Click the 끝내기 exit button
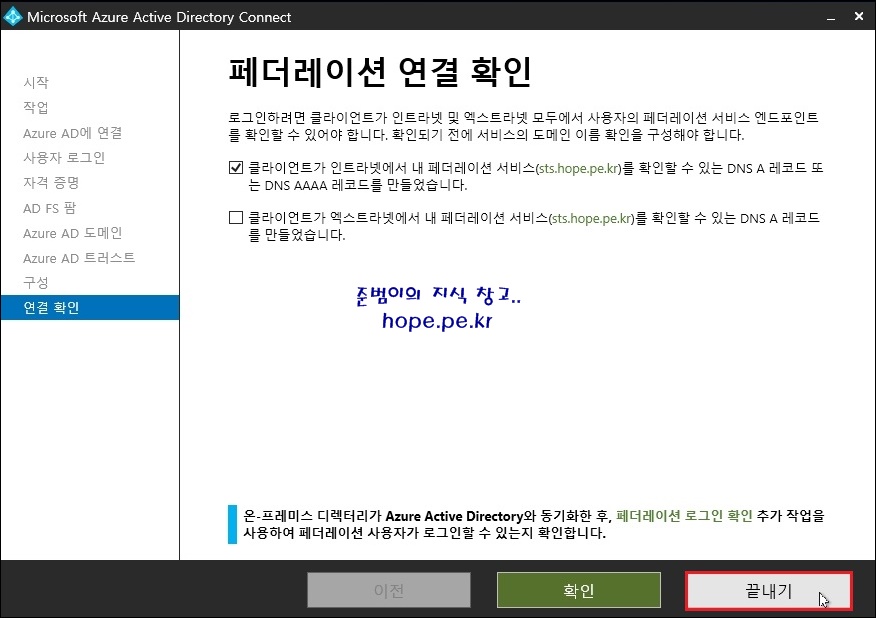This screenshot has width=876, height=618. click(x=769, y=590)
